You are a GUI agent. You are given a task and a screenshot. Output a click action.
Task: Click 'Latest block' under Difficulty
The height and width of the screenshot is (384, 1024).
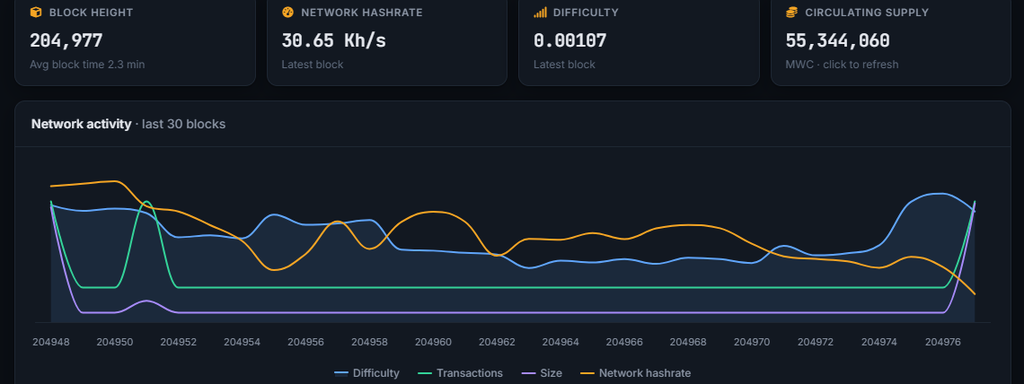[564, 65]
